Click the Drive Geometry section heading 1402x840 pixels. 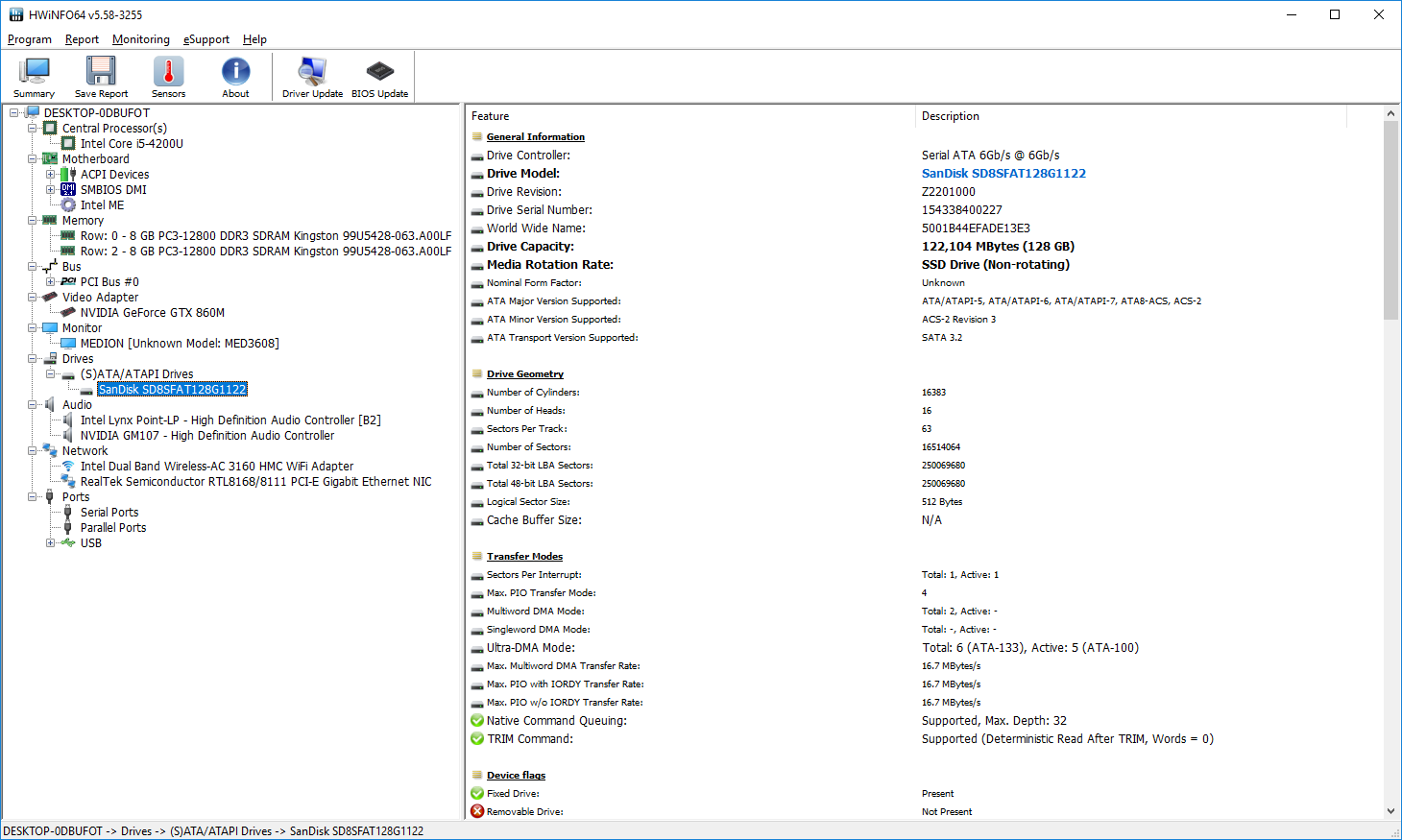pos(525,374)
